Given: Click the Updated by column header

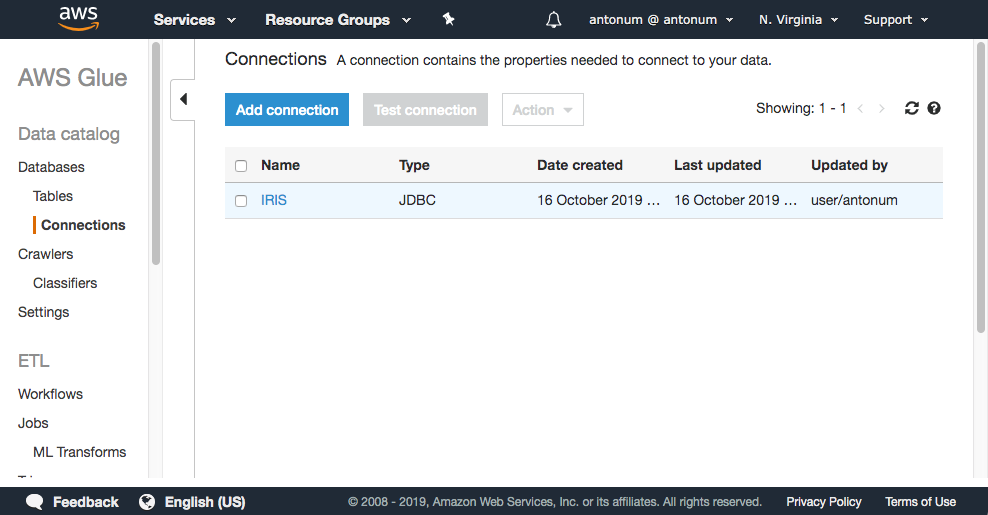Looking at the screenshot, I should click(x=849, y=165).
